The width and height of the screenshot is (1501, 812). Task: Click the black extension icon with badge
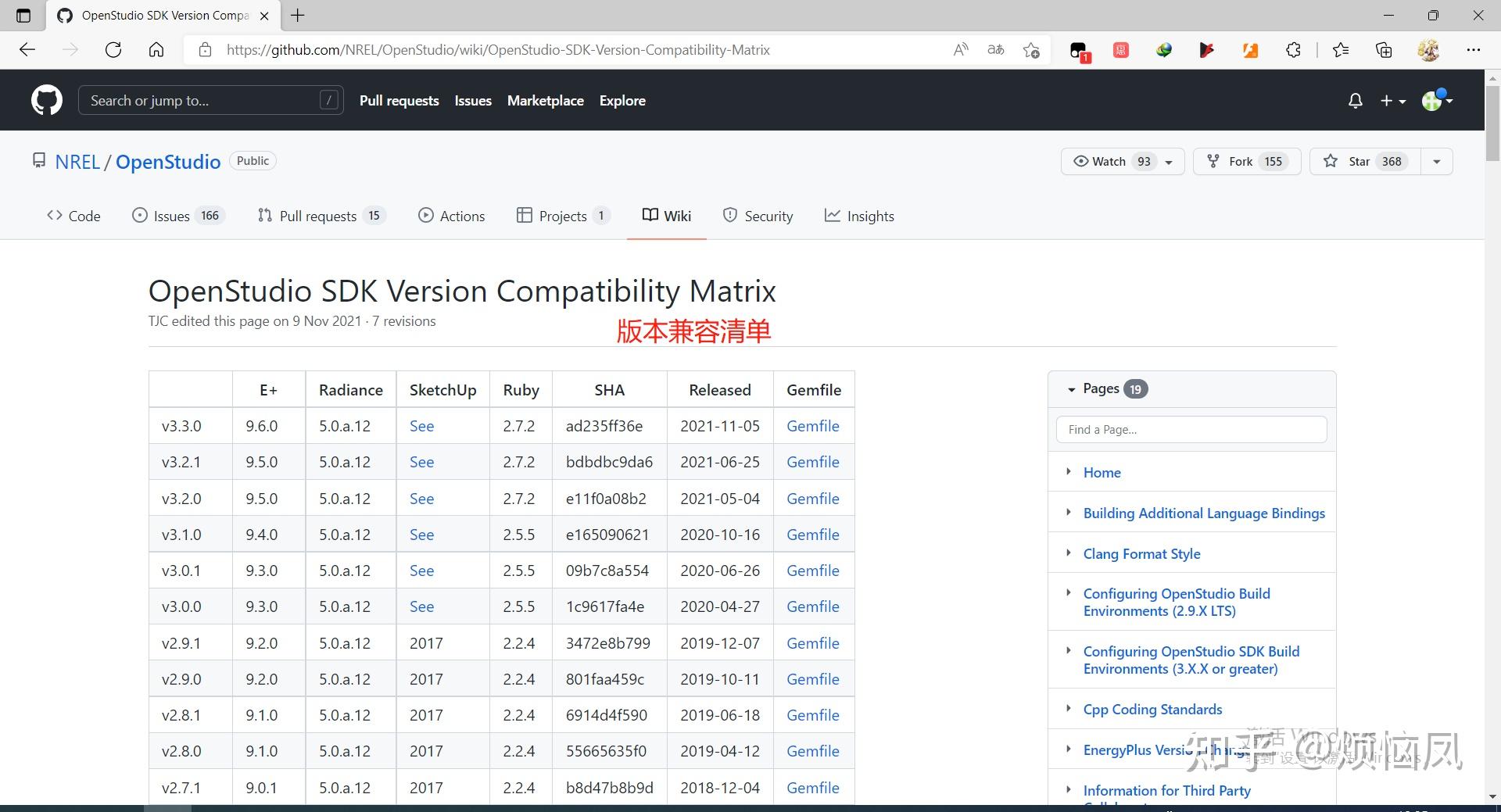coord(1079,51)
